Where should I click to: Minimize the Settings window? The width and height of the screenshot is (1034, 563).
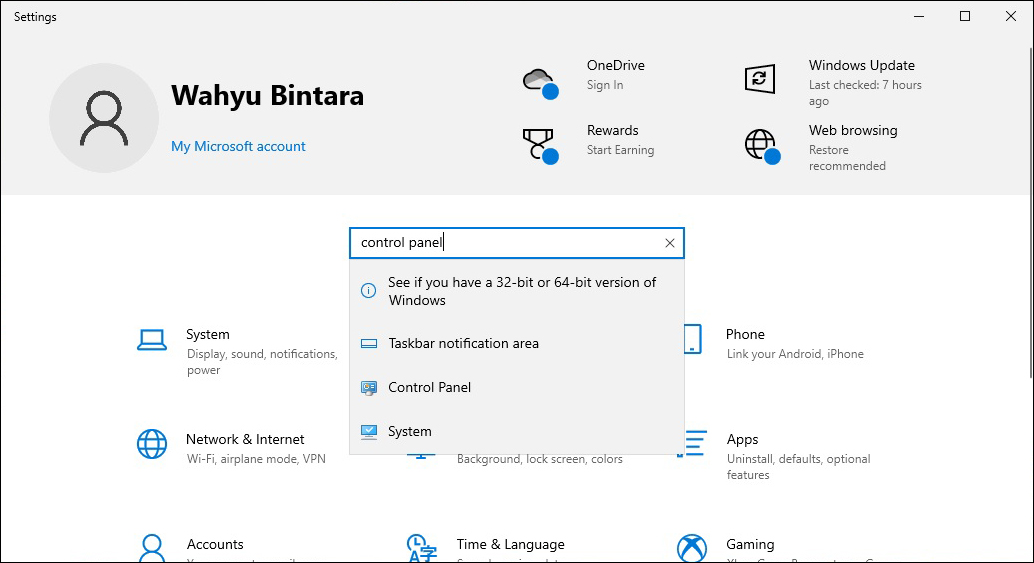click(919, 16)
